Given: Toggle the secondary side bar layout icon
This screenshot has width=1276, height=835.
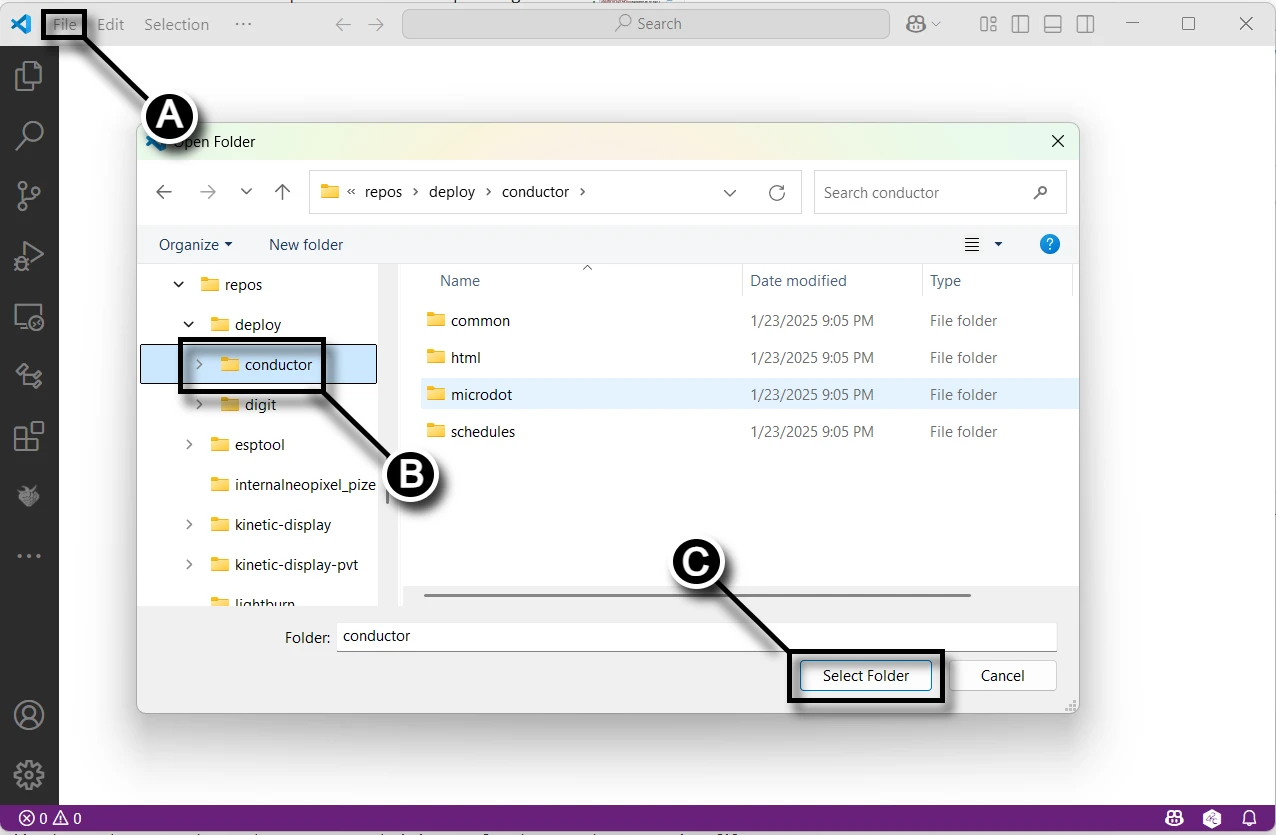Looking at the screenshot, I should (1085, 24).
